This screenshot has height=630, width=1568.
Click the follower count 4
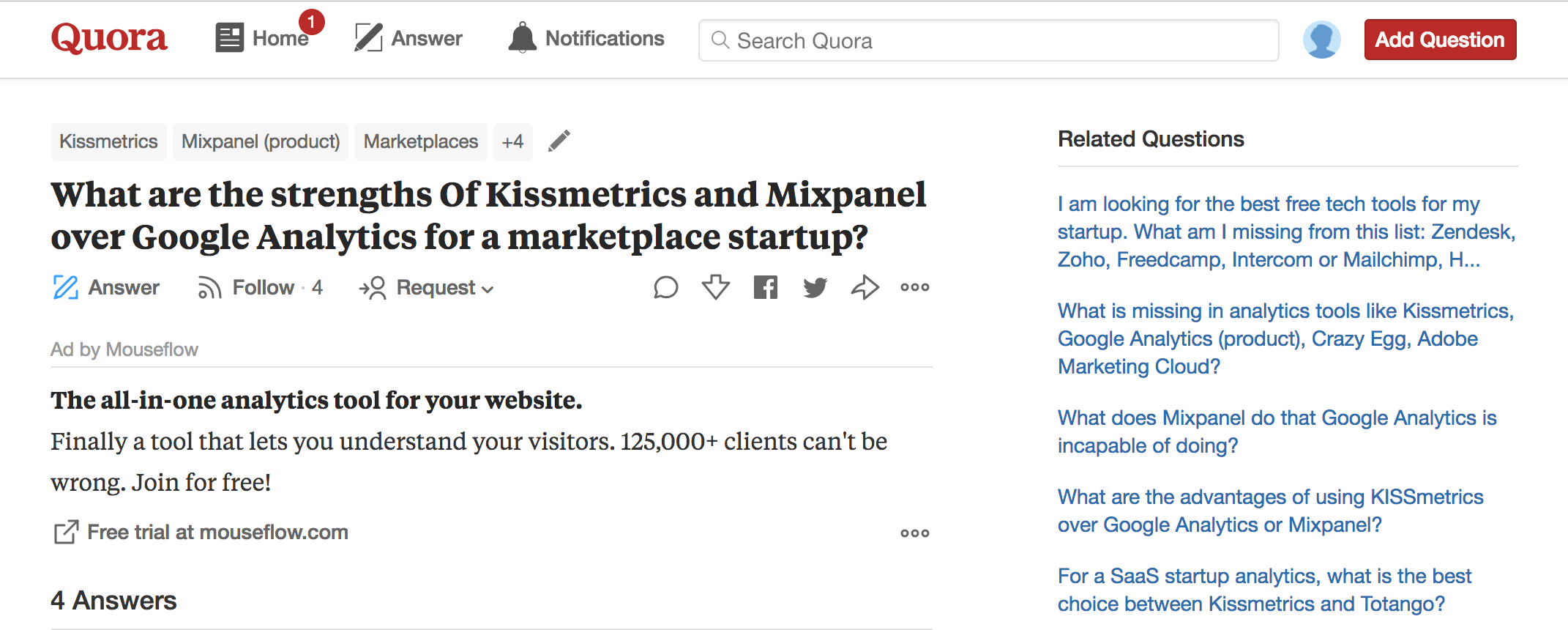pyautogui.click(x=317, y=288)
